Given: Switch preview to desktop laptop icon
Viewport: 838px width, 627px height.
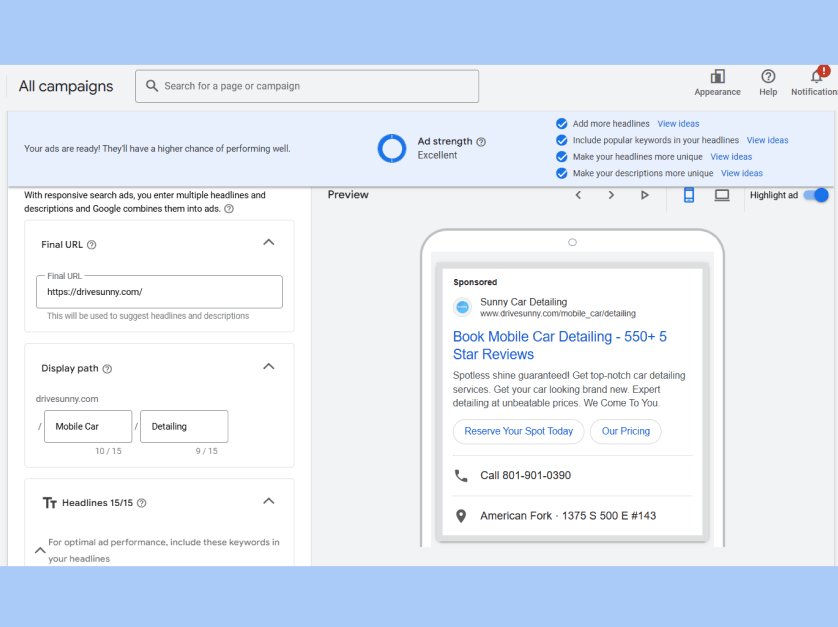Looking at the screenshot, I should pos(722,195).
